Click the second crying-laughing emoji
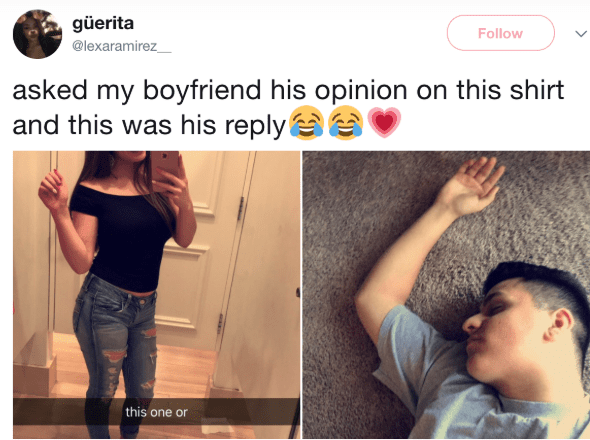 tap(345, 123)
